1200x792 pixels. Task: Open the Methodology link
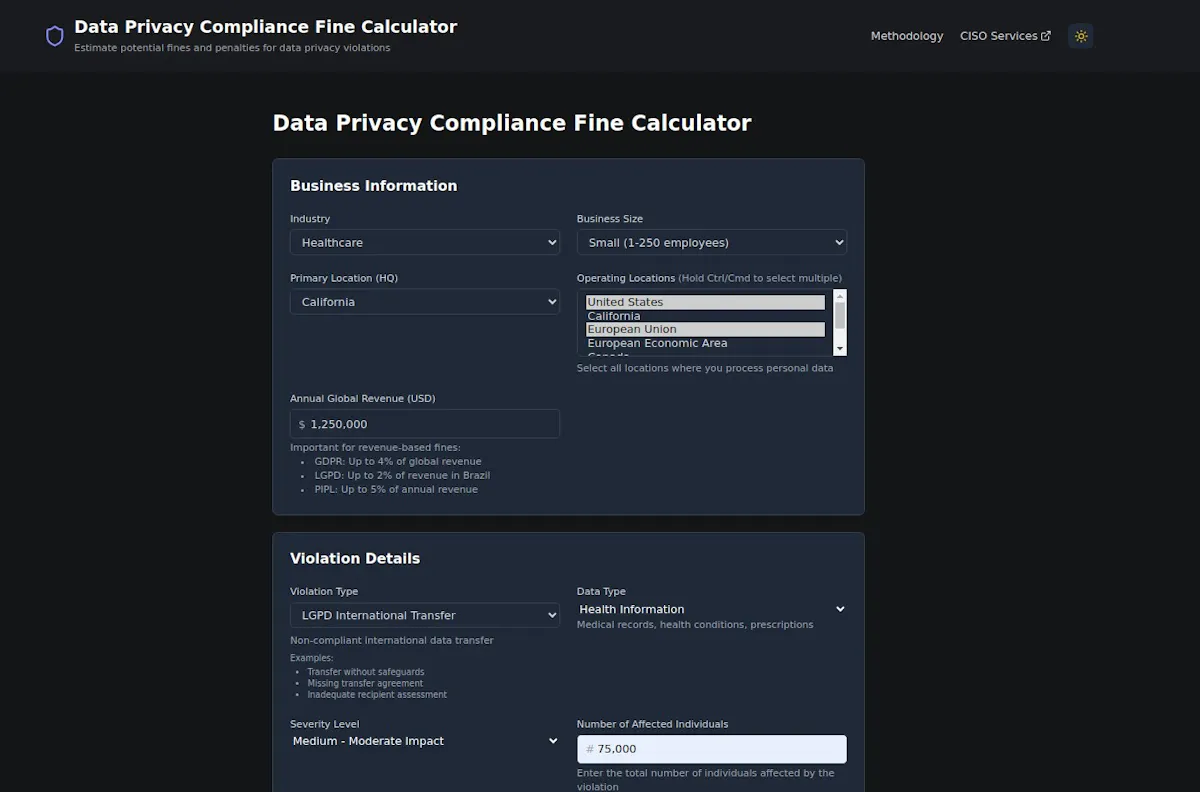[x=906, y=36]
